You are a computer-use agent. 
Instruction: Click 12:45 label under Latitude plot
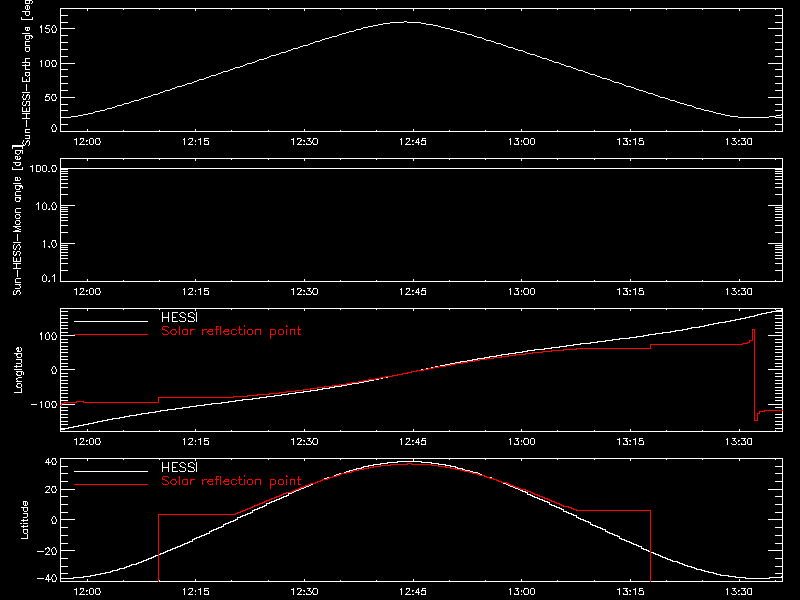coord(413,591)
